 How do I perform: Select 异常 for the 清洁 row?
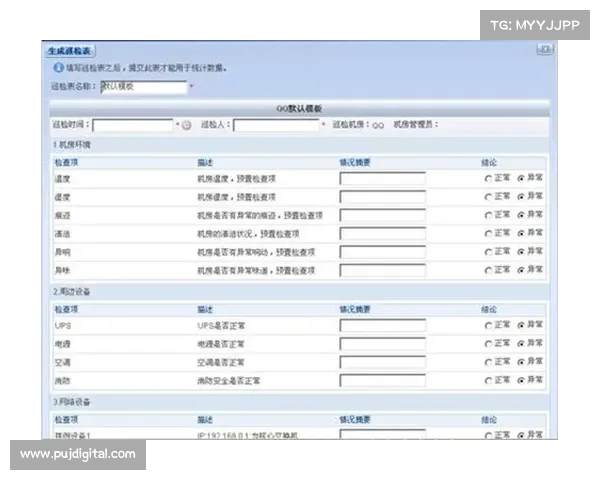tap(521, 233)
